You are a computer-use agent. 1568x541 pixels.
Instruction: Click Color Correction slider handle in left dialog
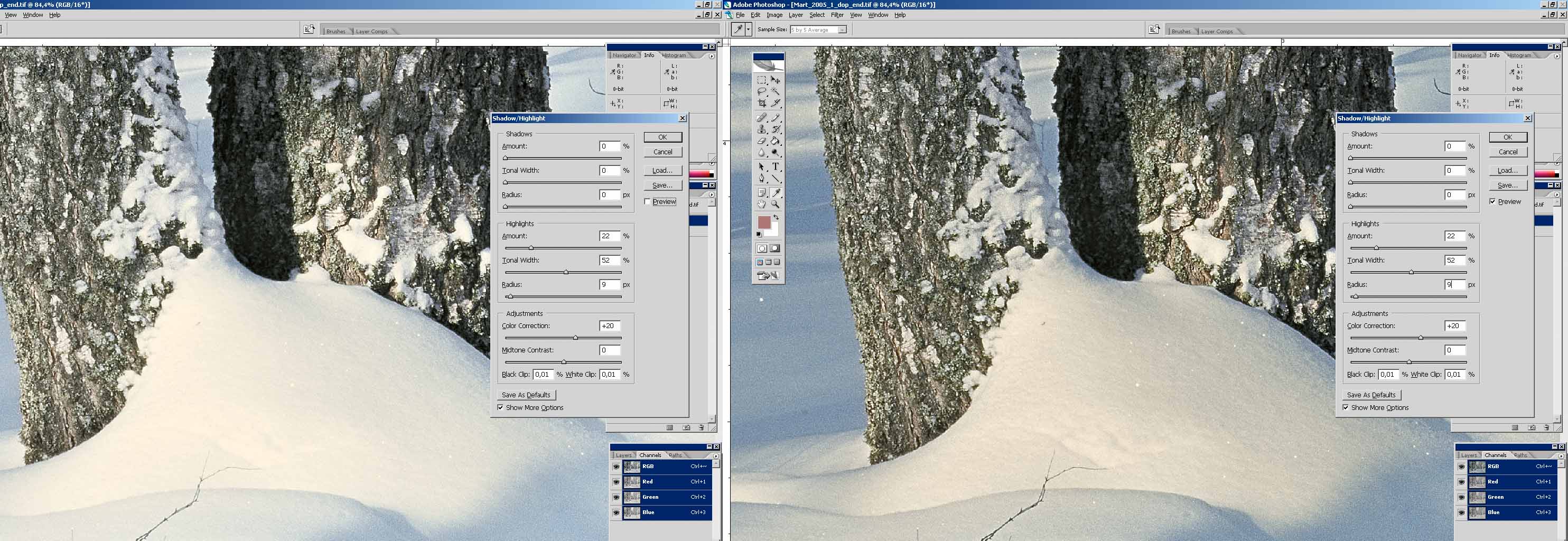[x=575, y=338]
